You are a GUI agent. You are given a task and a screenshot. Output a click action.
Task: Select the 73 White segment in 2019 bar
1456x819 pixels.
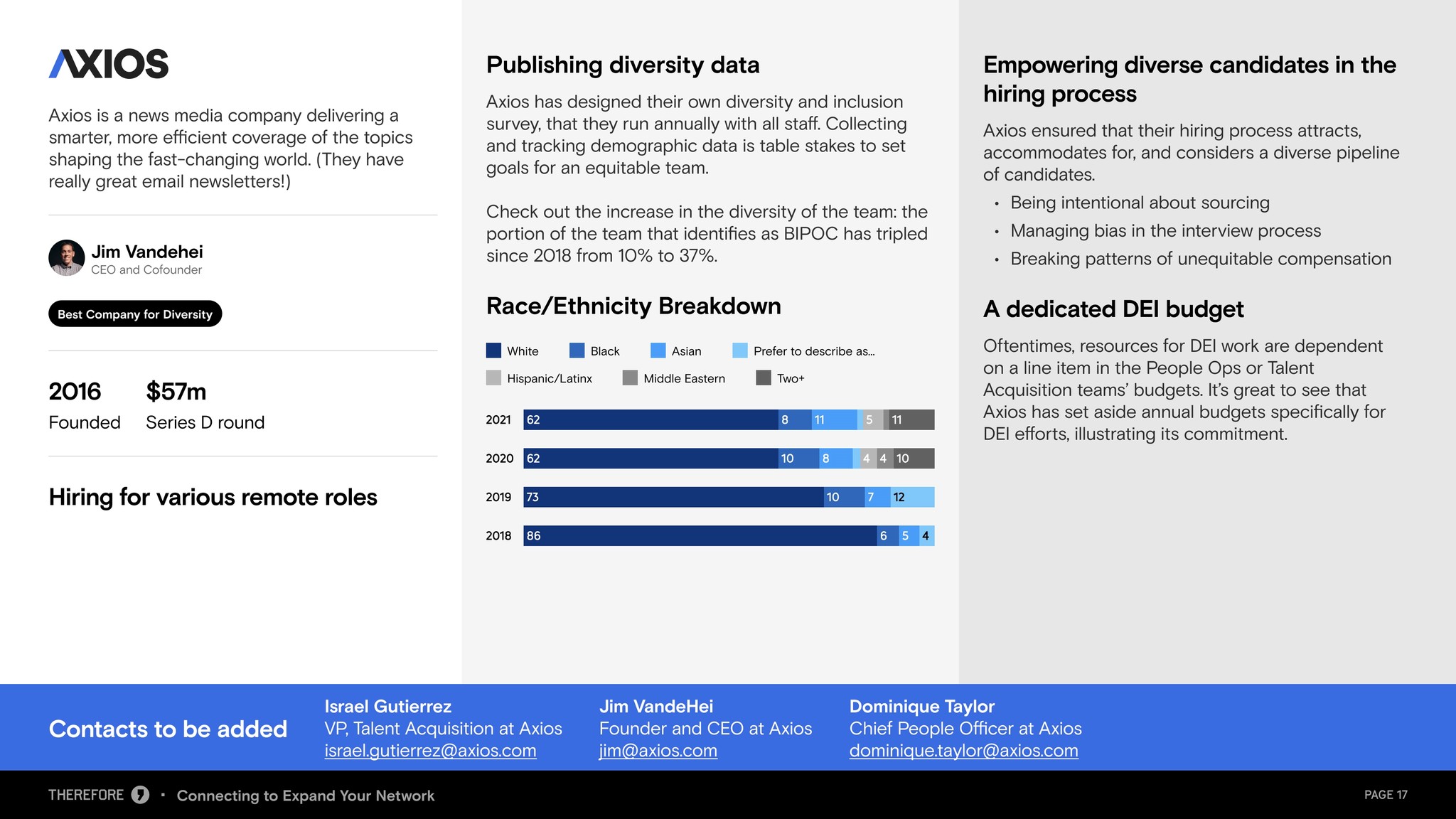[673, 497]
